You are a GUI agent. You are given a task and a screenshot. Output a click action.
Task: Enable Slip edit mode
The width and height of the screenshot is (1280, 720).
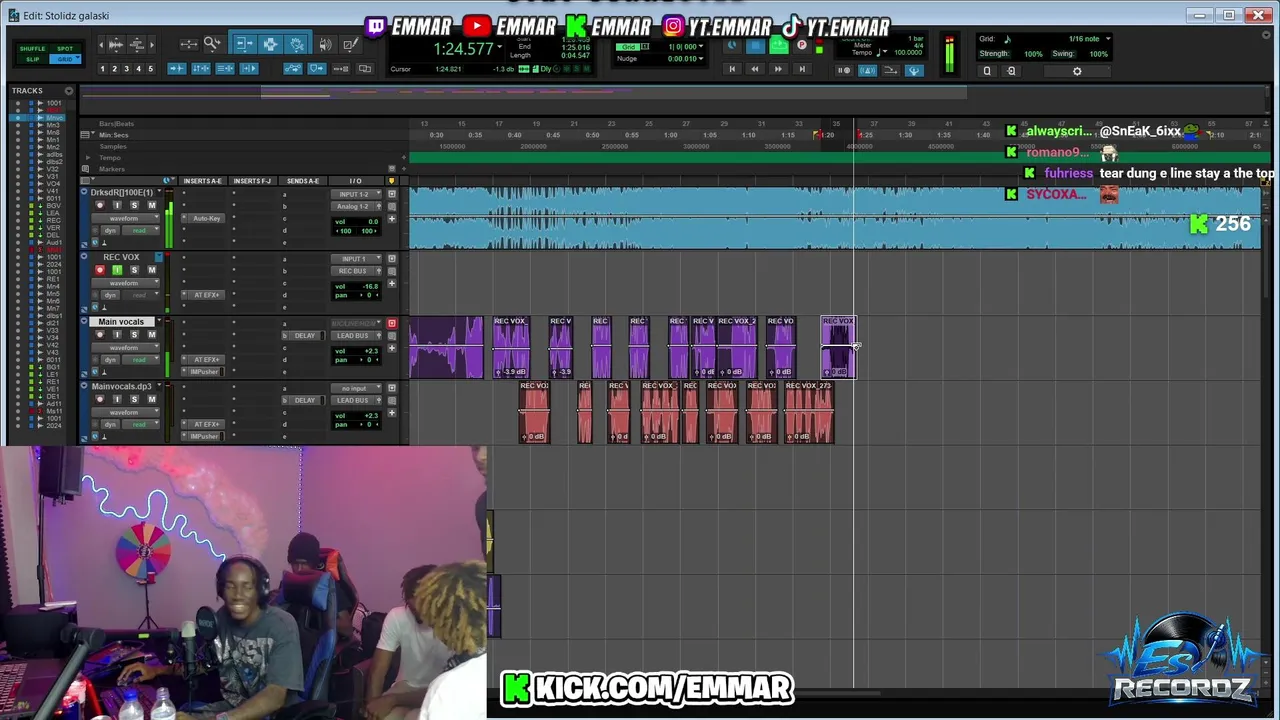32,59
